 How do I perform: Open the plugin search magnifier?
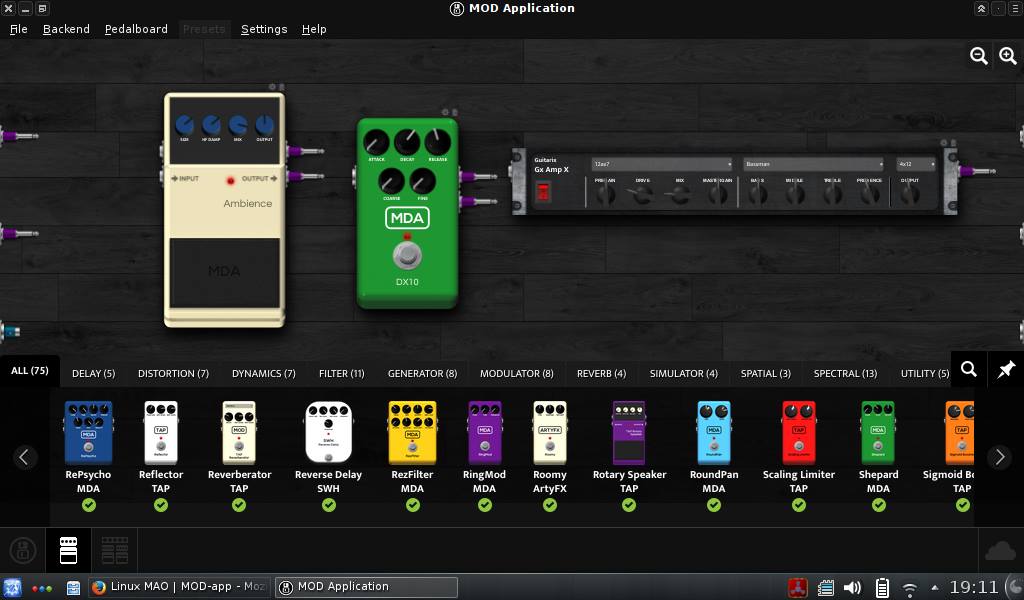click(968, 370)
